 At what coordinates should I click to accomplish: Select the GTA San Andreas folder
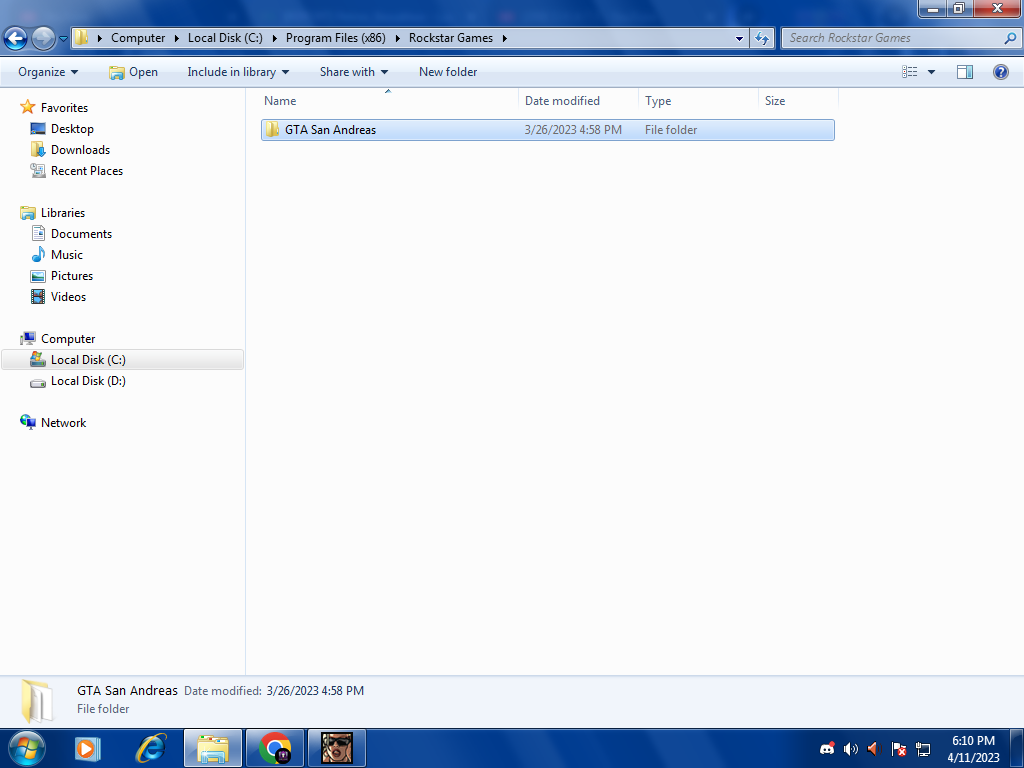547,129
